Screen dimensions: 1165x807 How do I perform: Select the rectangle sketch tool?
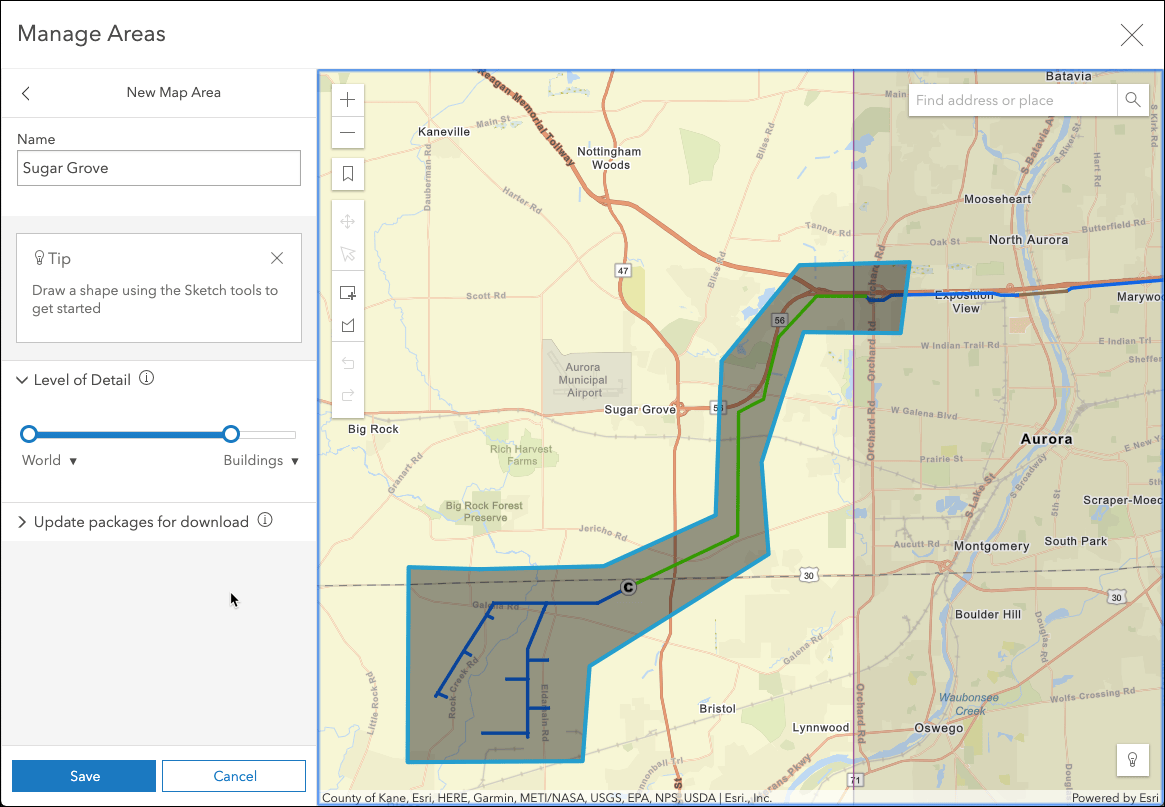coord(347,292)
